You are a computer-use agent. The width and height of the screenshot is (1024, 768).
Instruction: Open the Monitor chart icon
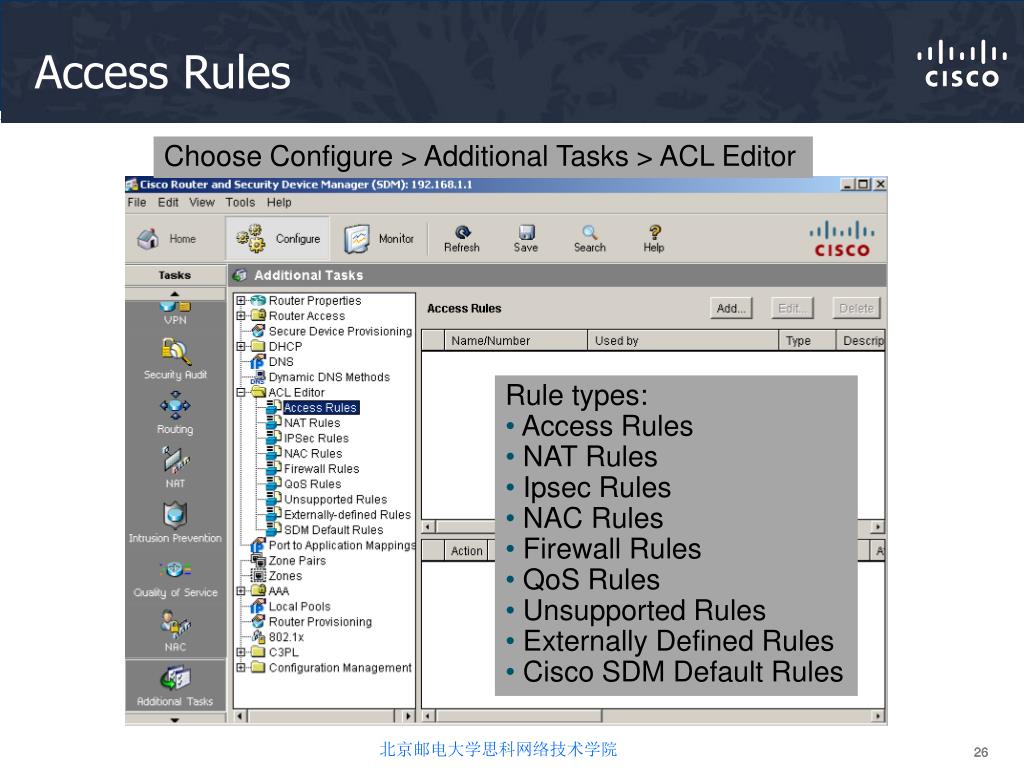(x=357, y=239)
